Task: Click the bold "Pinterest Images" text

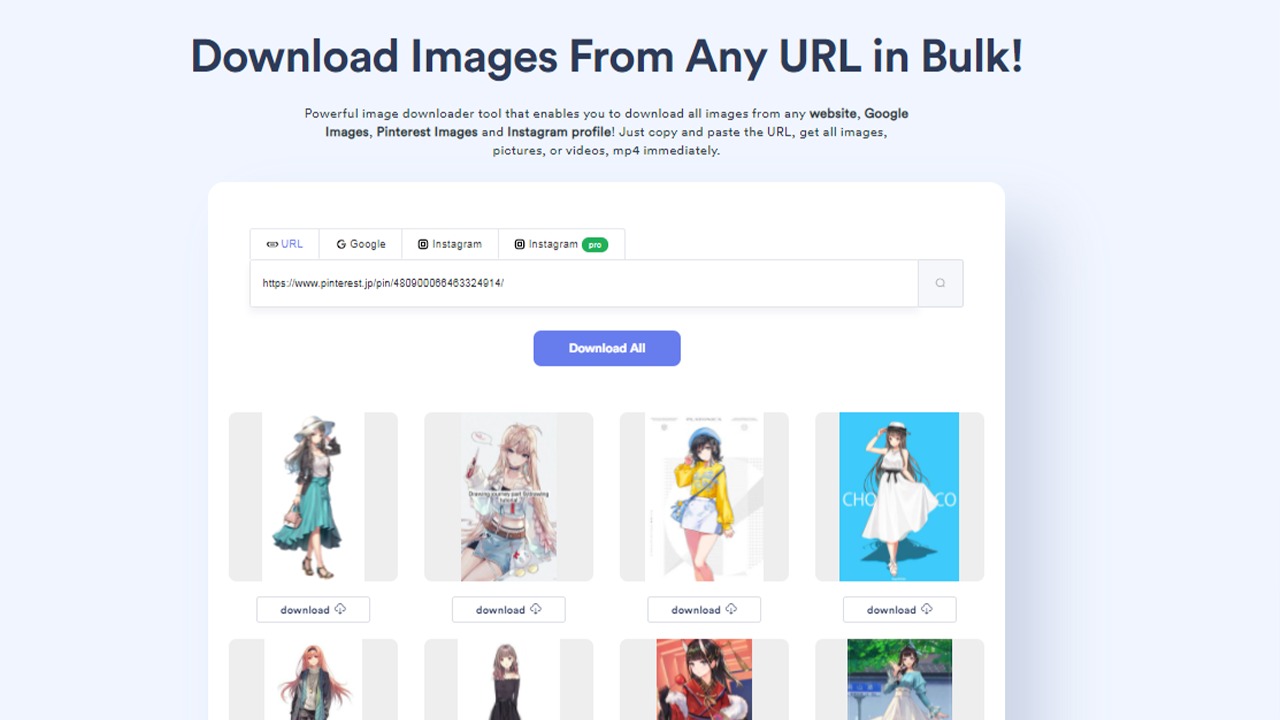Action: pyautogui.click(x=427, y=132)
